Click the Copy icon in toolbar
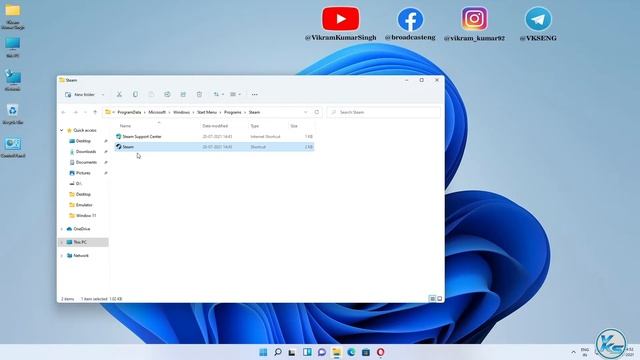 click(135, 94)
